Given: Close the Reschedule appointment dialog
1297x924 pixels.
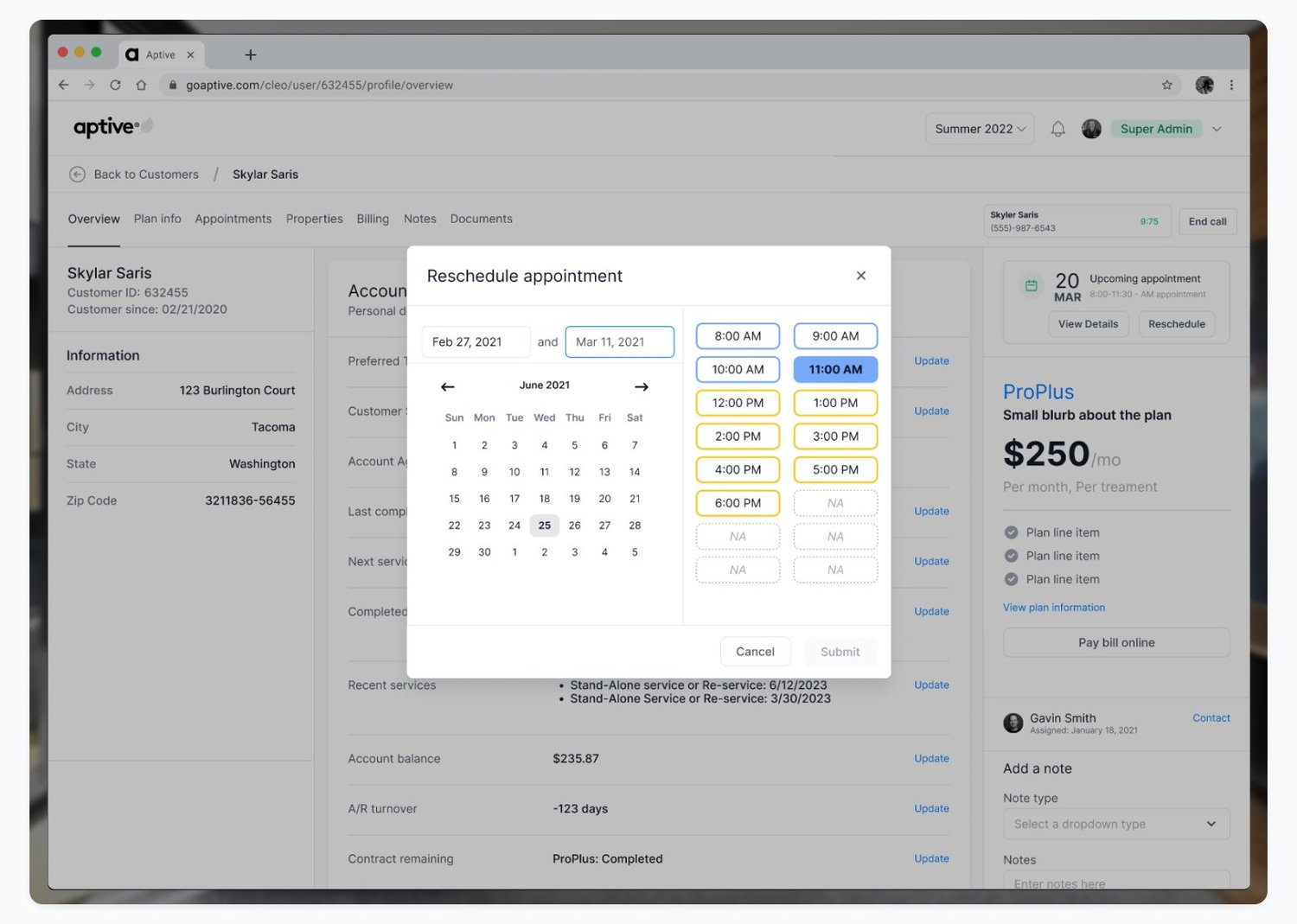Looking at the screenshot, I should pyautogui.click(x=860, y=276).
